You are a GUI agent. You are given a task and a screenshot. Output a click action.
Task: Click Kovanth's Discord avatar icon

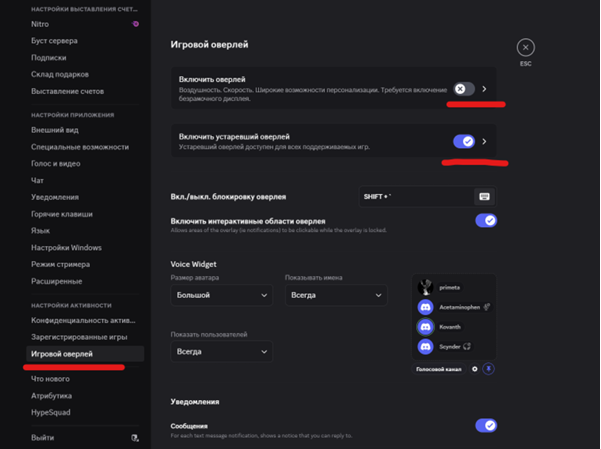pyautogui.click(x=425, y=327)
